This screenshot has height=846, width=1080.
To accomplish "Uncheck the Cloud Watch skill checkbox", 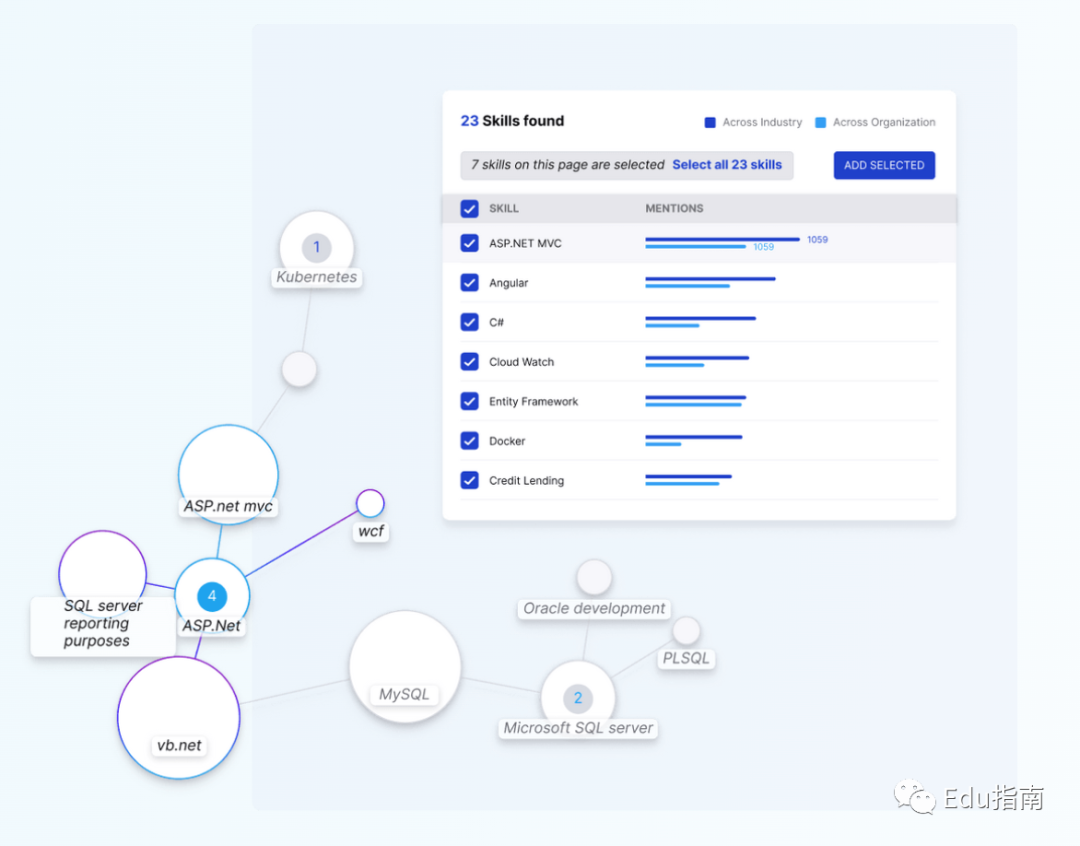I will tap(469, 362).
